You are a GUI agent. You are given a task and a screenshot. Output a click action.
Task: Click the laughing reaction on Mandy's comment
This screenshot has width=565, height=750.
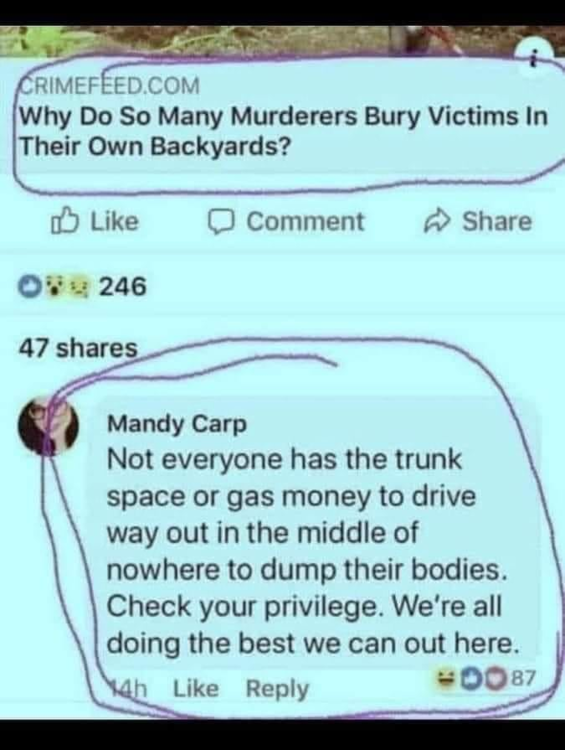pos(443,678)
